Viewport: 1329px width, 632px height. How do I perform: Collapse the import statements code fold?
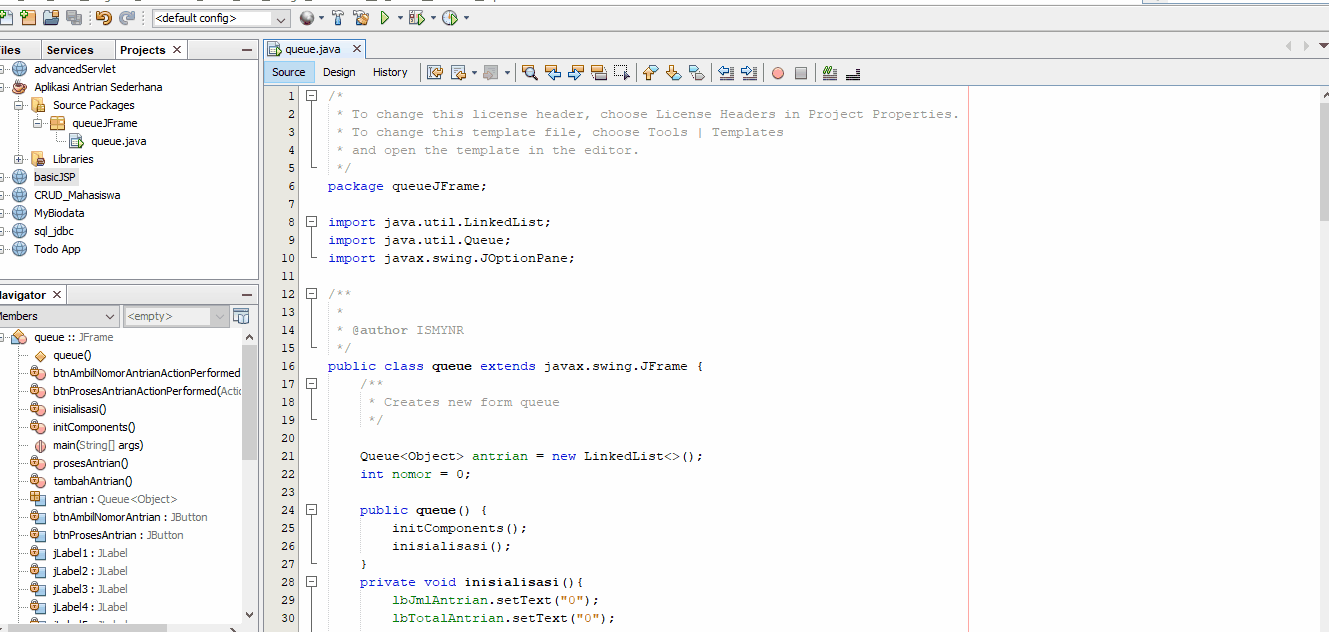click(x=311, y=221)
